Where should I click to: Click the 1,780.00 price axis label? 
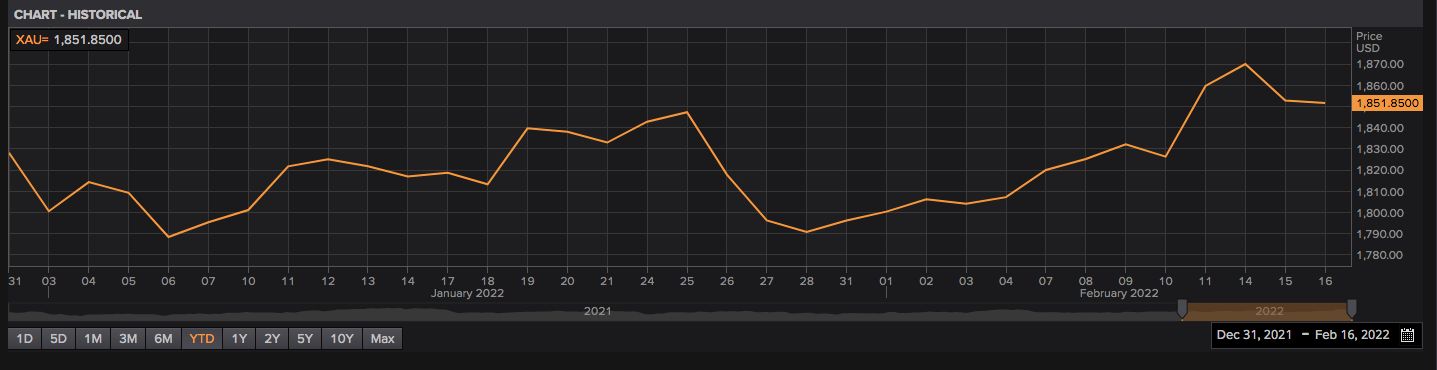tap(1381, 256)
